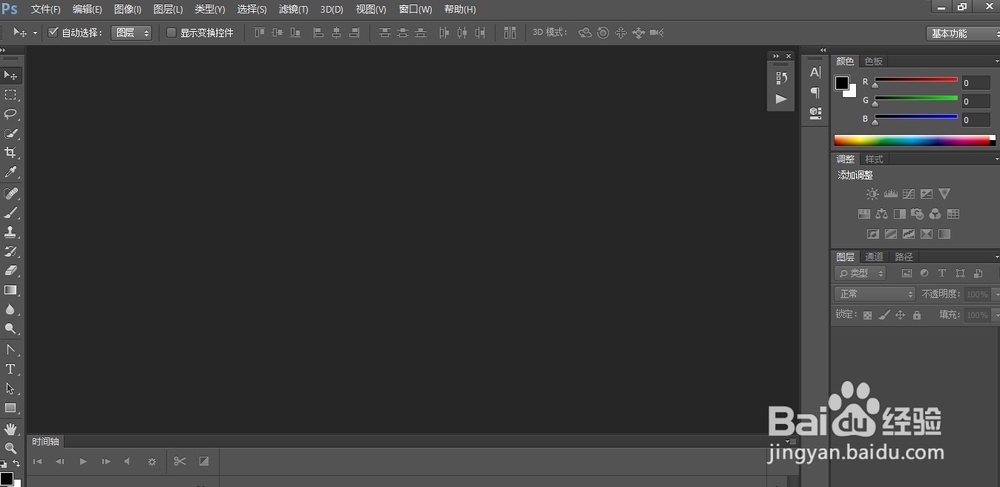Viewport: 1000px width, 487px height.
Task: Play the timeline
Action: 83,462
